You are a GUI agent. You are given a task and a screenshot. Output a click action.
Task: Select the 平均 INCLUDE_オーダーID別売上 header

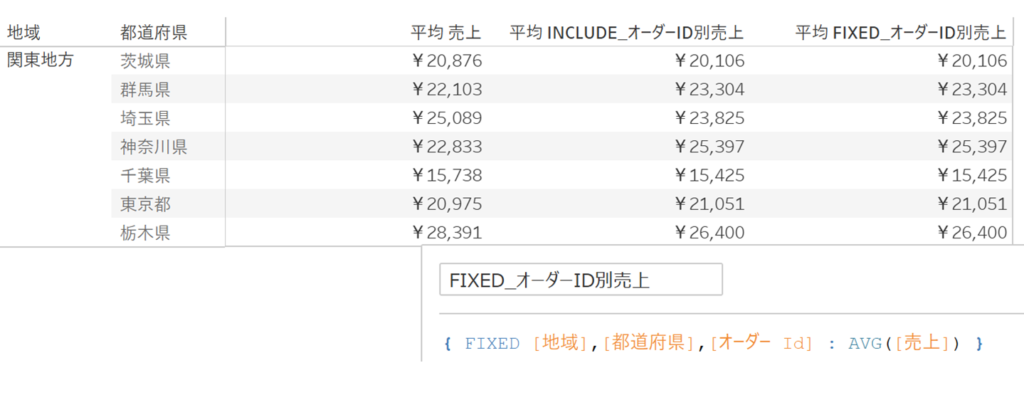pos(627,33)
